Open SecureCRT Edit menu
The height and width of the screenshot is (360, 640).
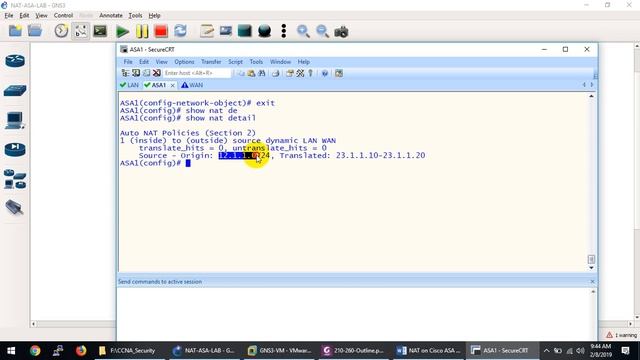tap(144, 62)
